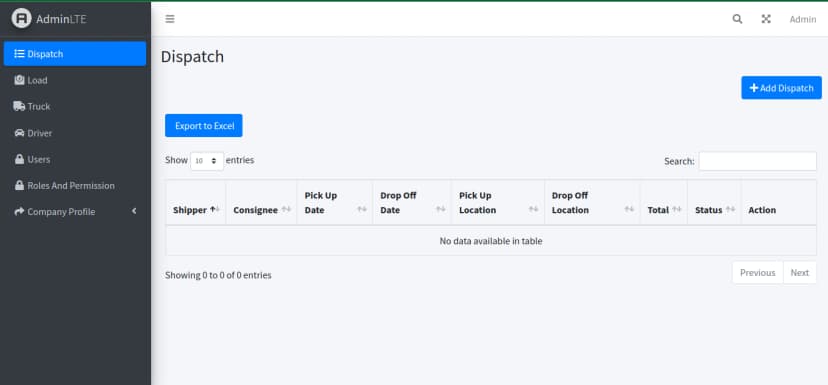
Task: Click the Next pagination button
Action: (x=799, y=273)
